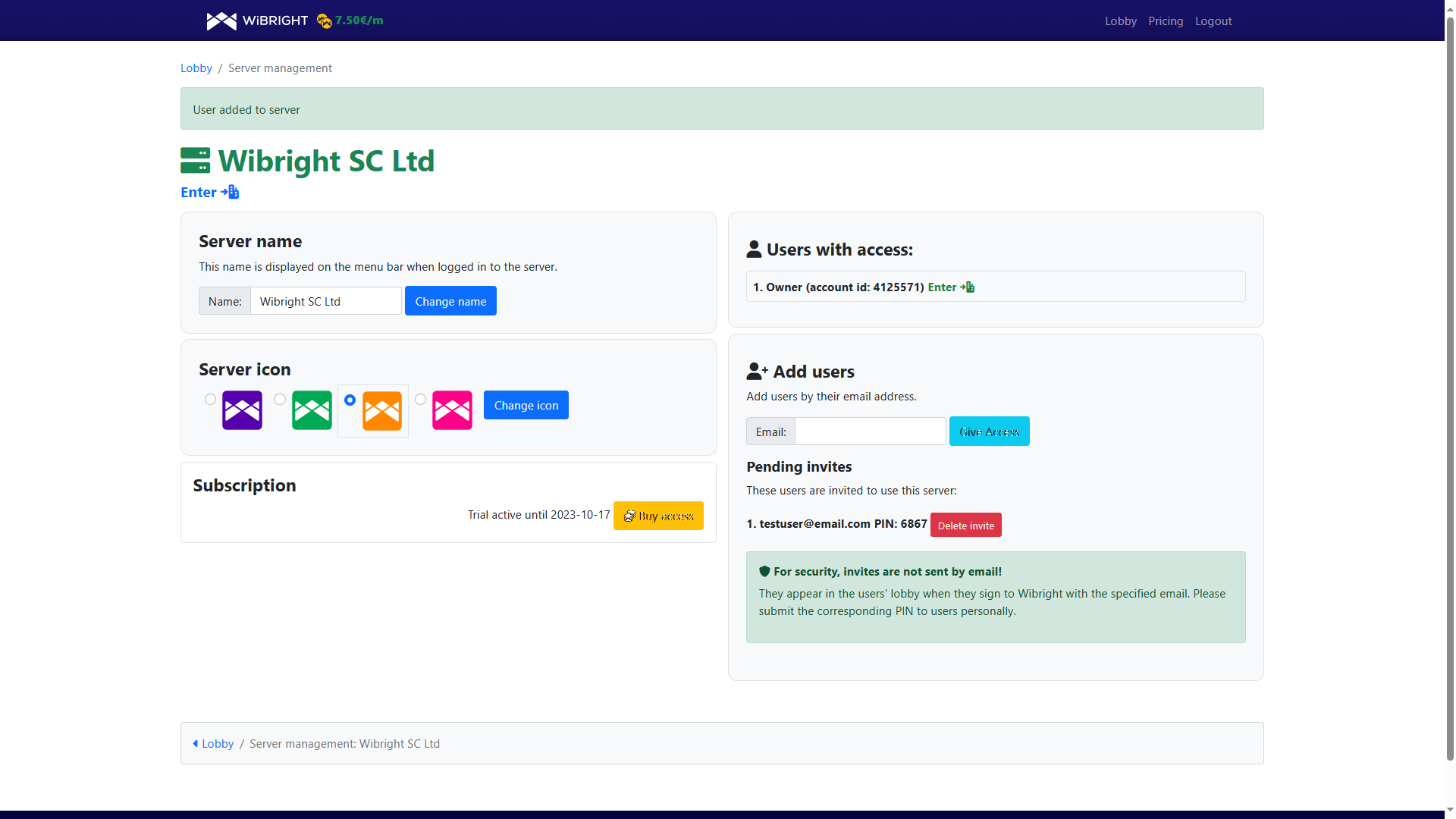Click the Owner account id 4125571 text
The image size is (1456, 819).
[x=839, y=287]
